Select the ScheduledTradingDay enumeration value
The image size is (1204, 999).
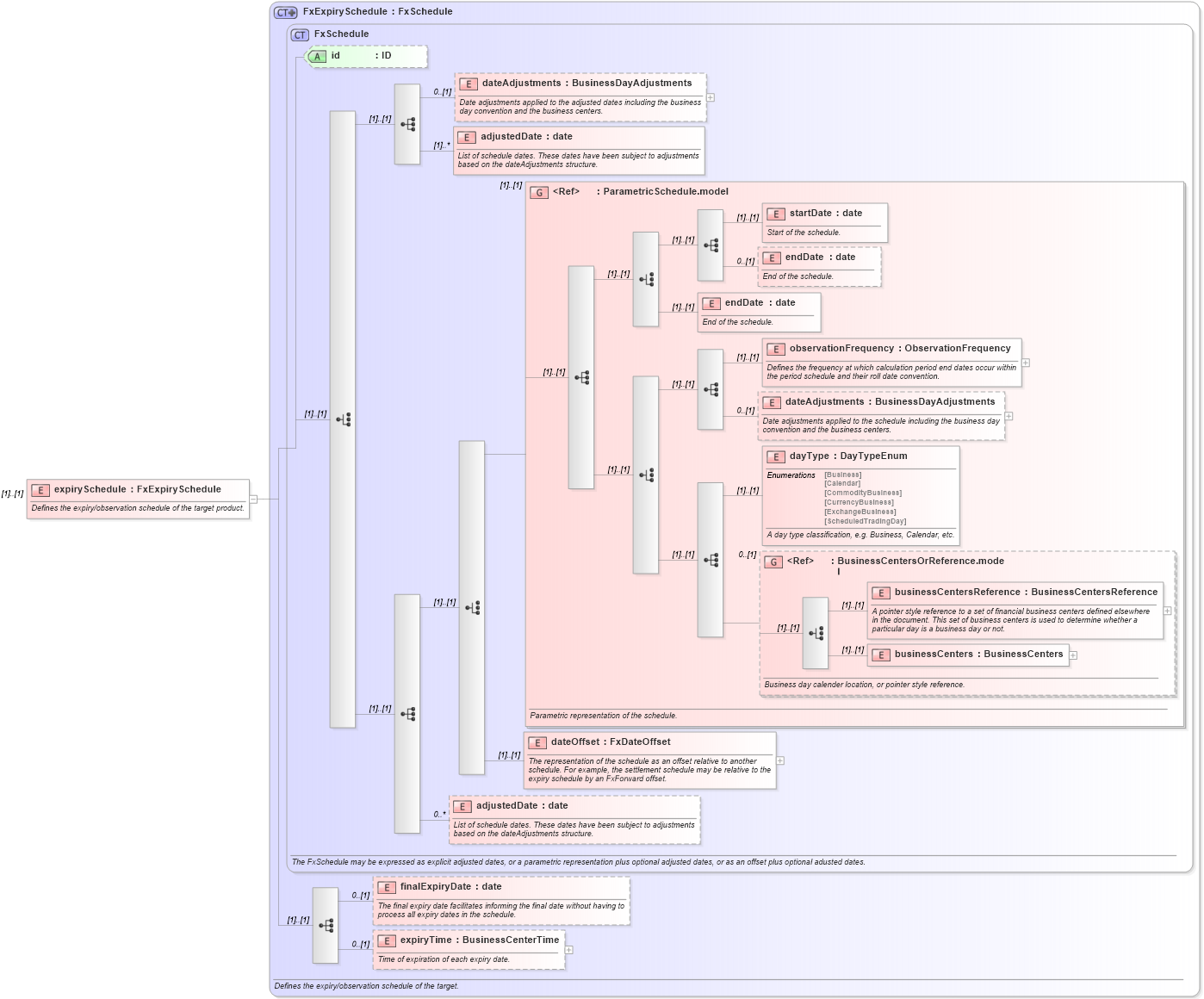tap(864, 521)
